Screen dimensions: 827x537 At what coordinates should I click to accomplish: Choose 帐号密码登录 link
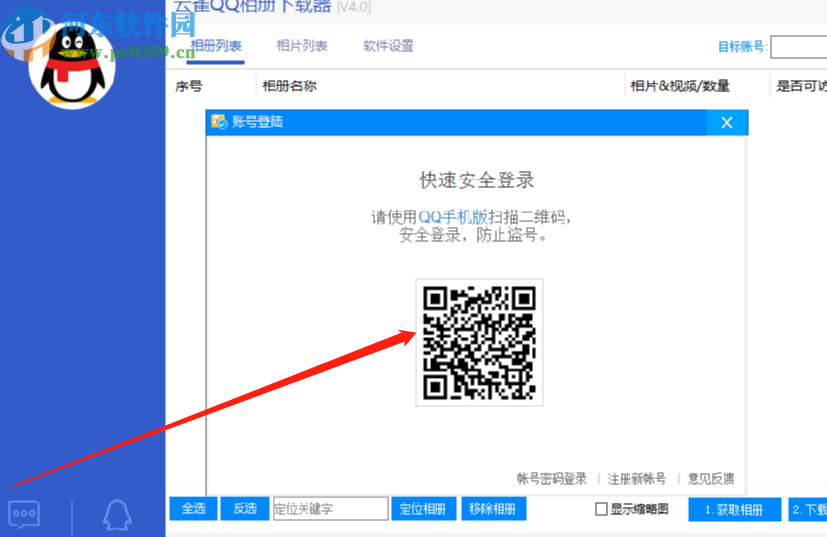point(552,478)
